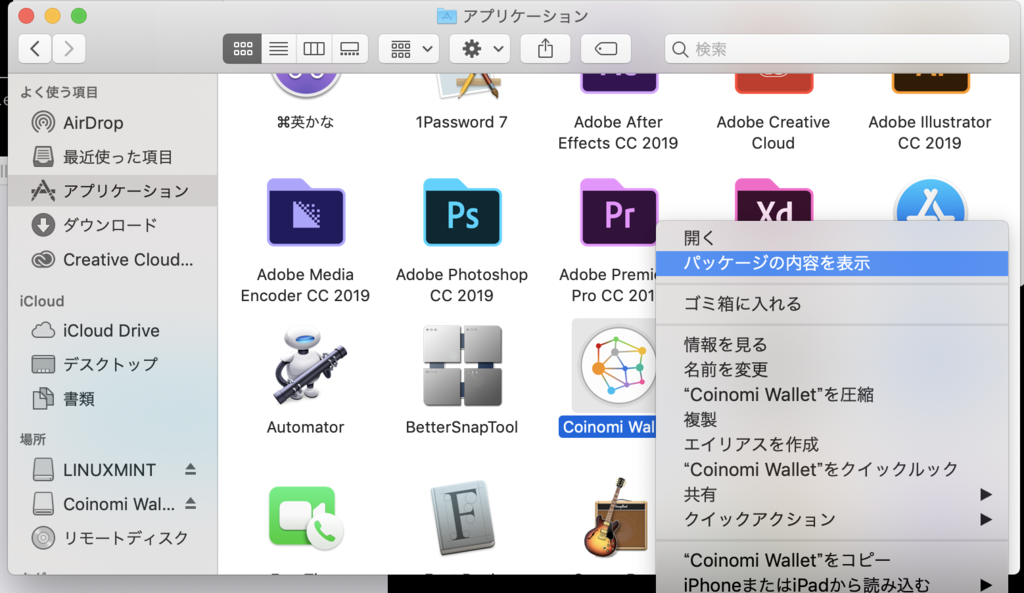Select the Adobe Photoshop CC 2019 folder
Image resolution: width=1024 pixels, height=593 pixels.
[x=462, y=213]
